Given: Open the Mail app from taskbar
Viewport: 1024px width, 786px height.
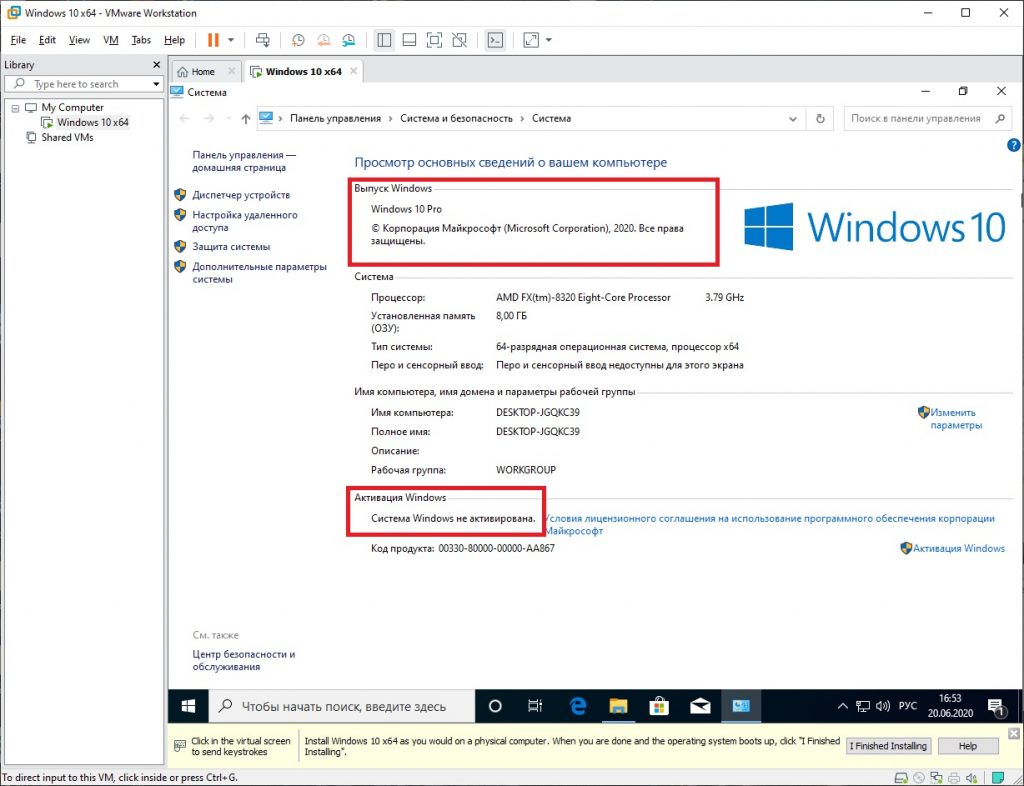Looking at the screenshot, I should 700,706.
